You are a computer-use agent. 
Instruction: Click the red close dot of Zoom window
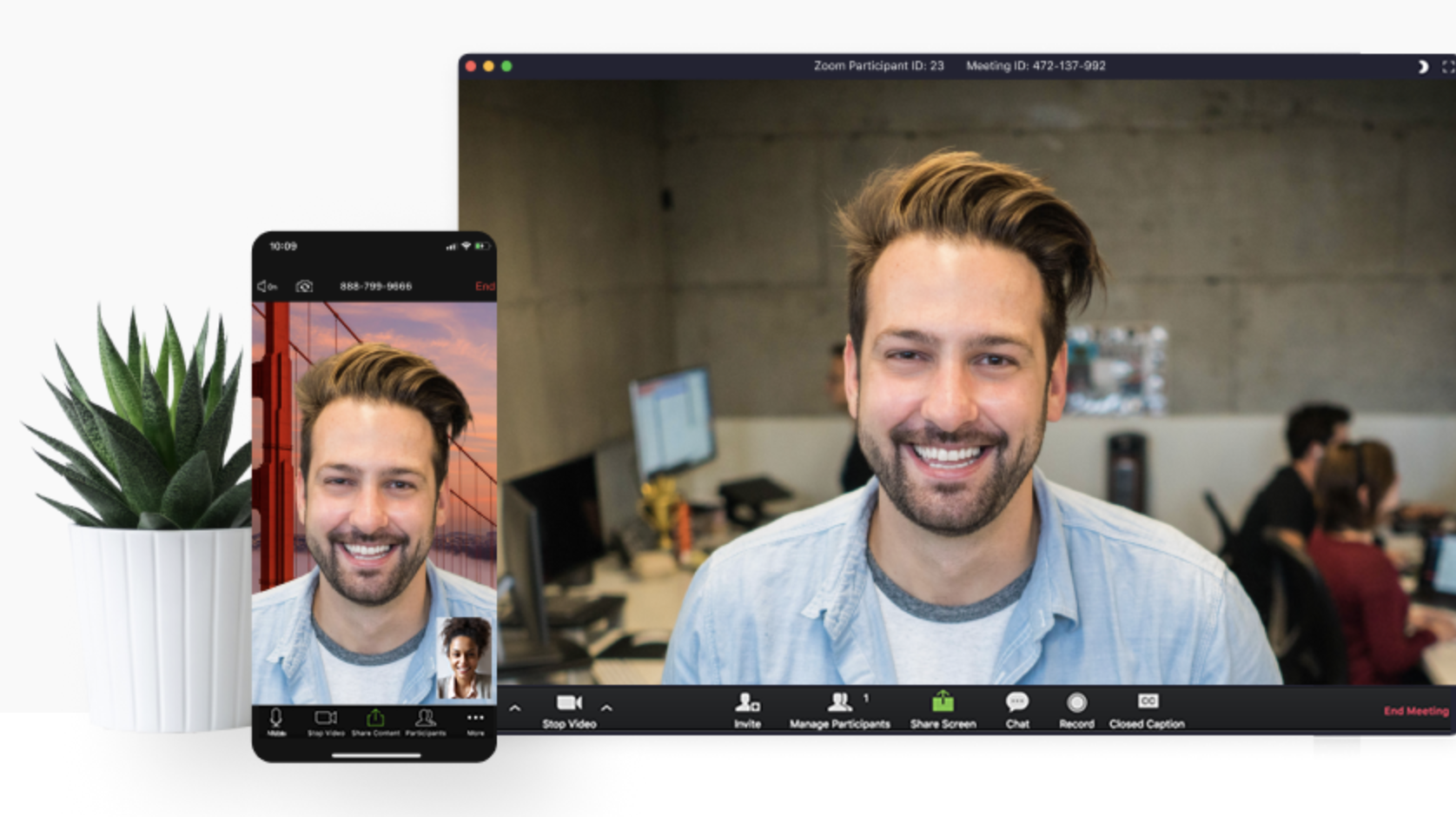pyautogui.click(x=470, y=66)
